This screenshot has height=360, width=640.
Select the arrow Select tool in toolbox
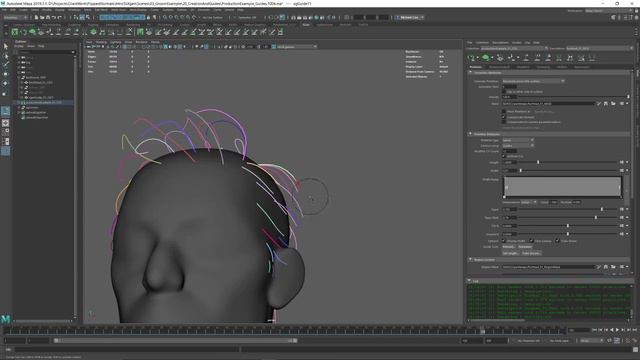[6, 47]
